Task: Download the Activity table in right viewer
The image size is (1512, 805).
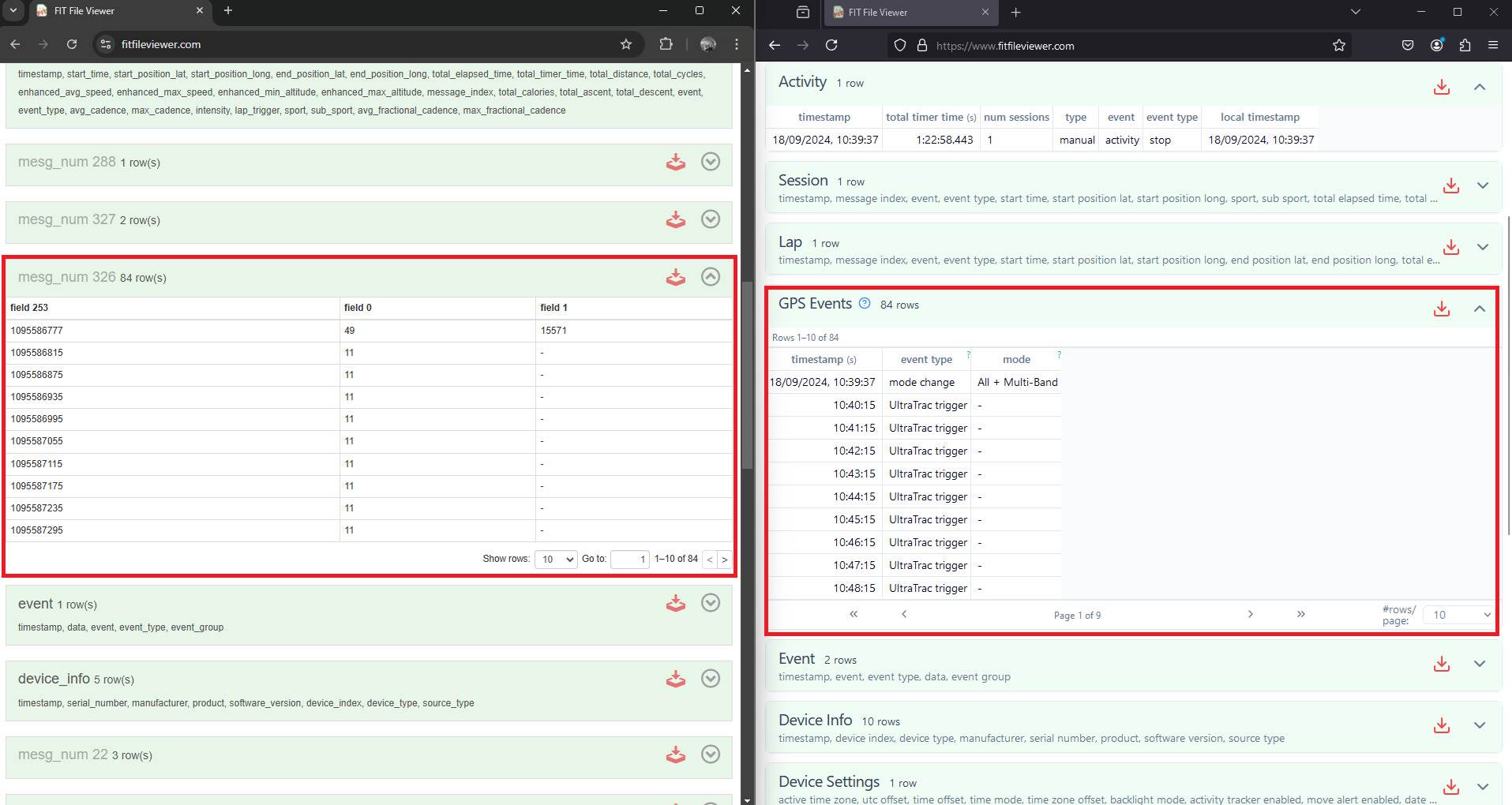Action: 1441,87
